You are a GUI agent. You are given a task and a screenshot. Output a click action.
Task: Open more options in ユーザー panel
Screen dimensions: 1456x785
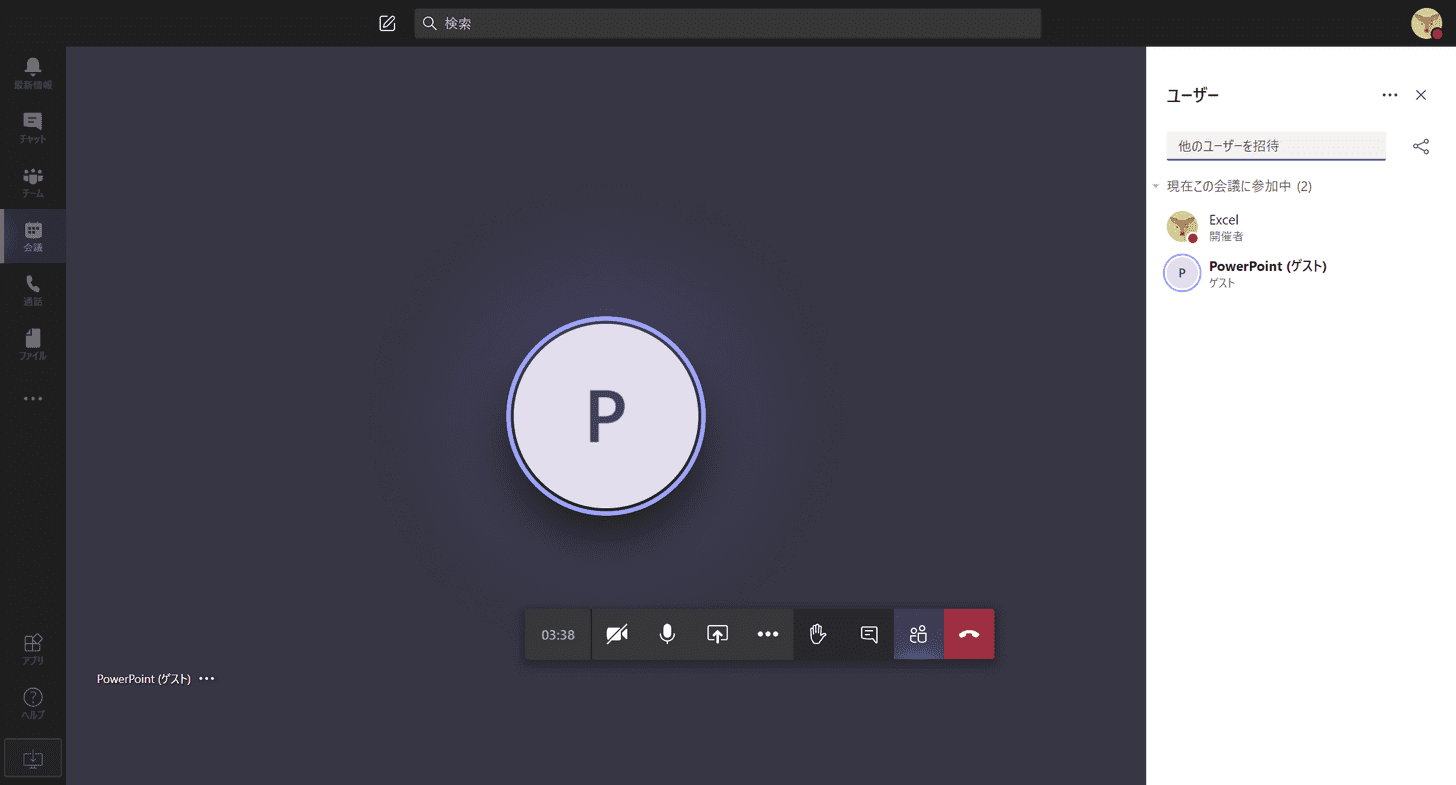click(1389, 95)
